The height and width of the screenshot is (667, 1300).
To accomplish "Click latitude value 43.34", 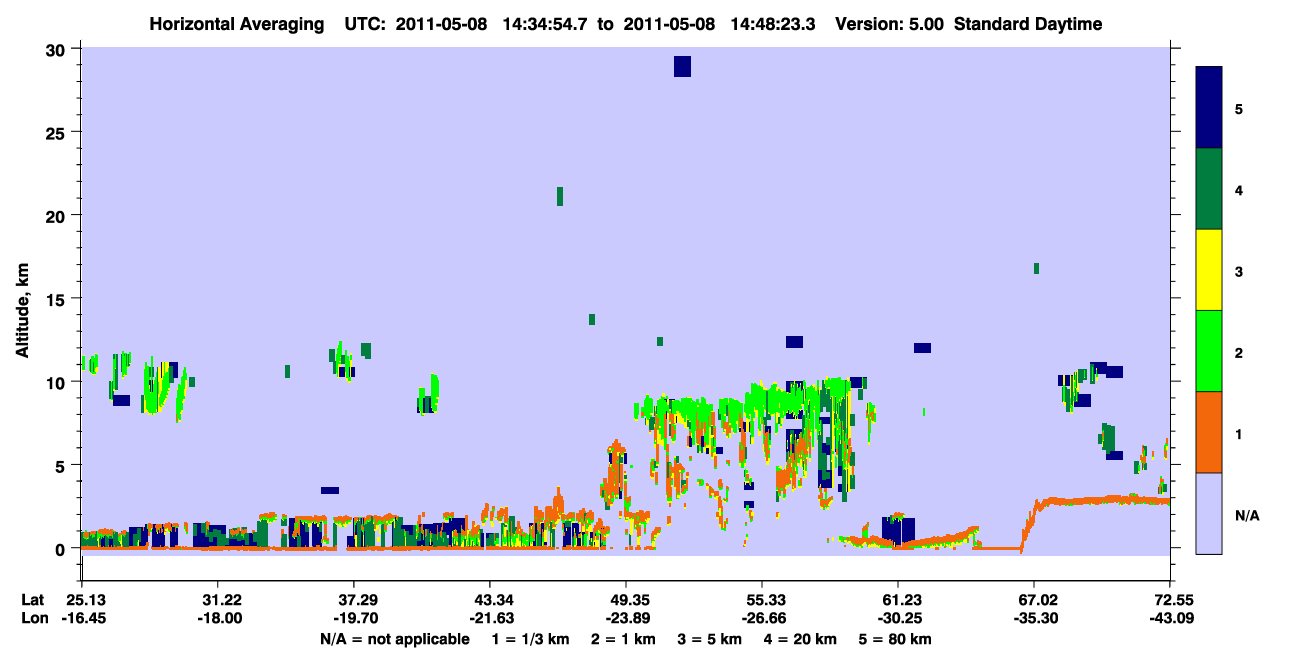I will 490,600.
